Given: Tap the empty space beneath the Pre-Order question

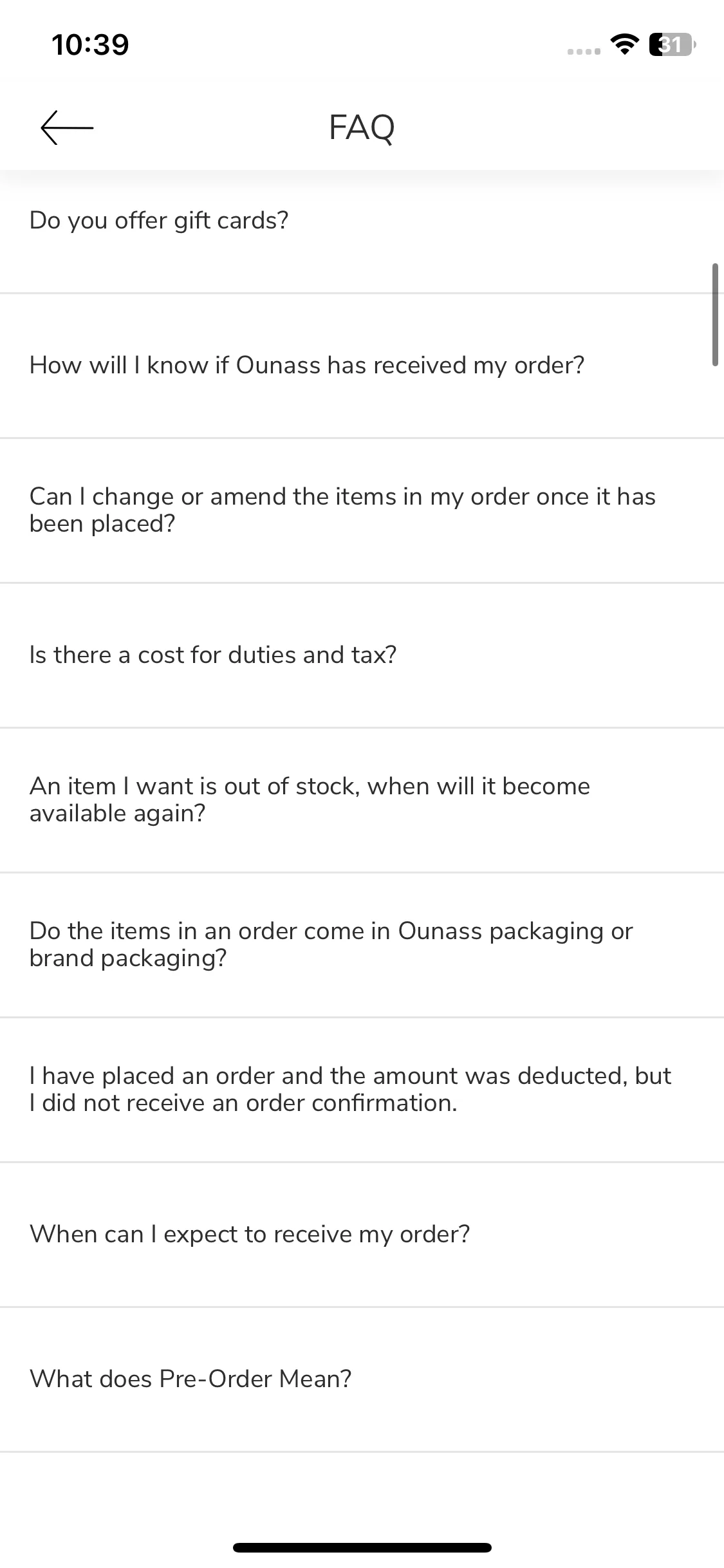Looking at the screenshot, I should coord(362,1493).
